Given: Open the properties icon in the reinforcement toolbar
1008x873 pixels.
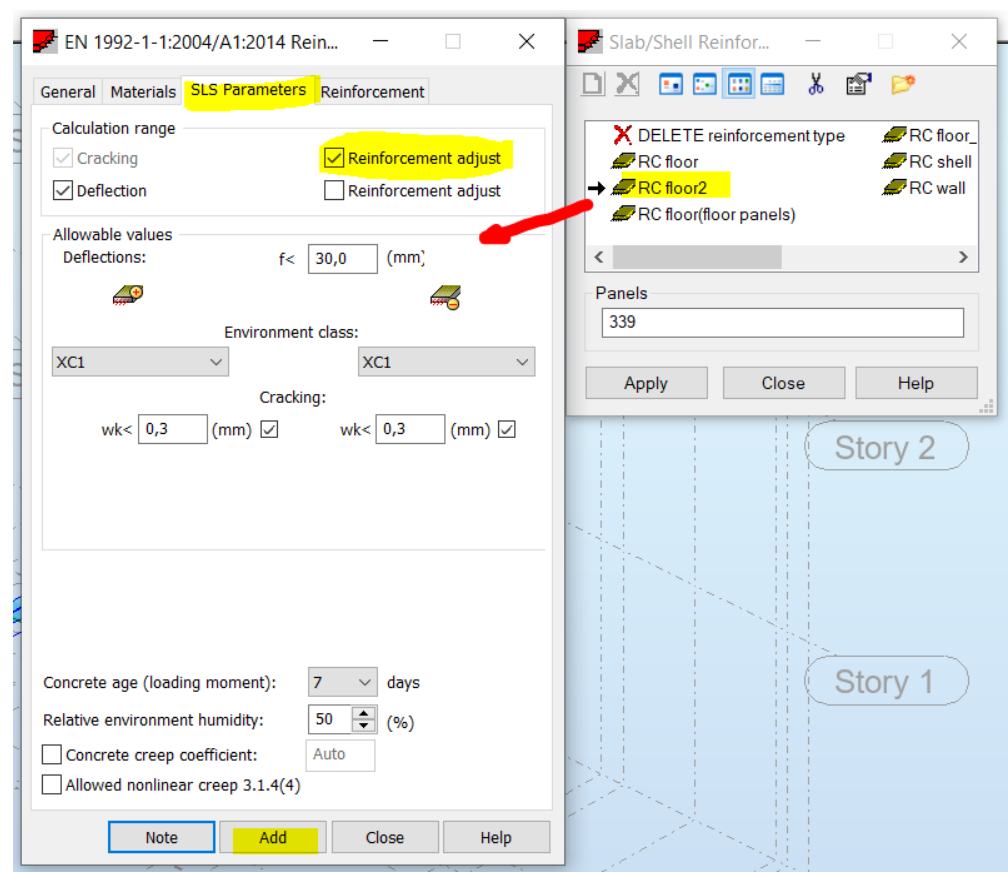Looking at the screenshot, I should (x=858, y=83).
